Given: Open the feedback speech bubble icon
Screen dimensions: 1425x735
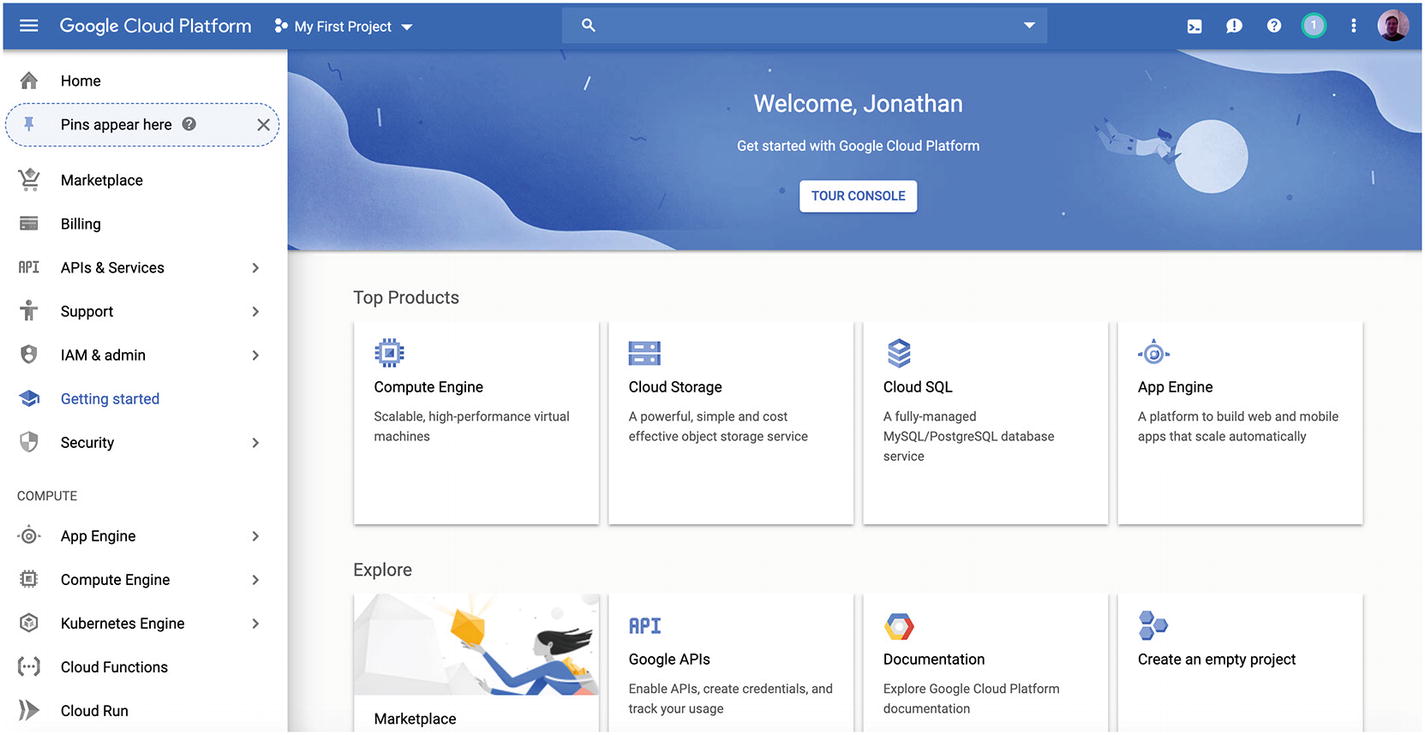Looking at the screenshot, I should pos(1234,26).
